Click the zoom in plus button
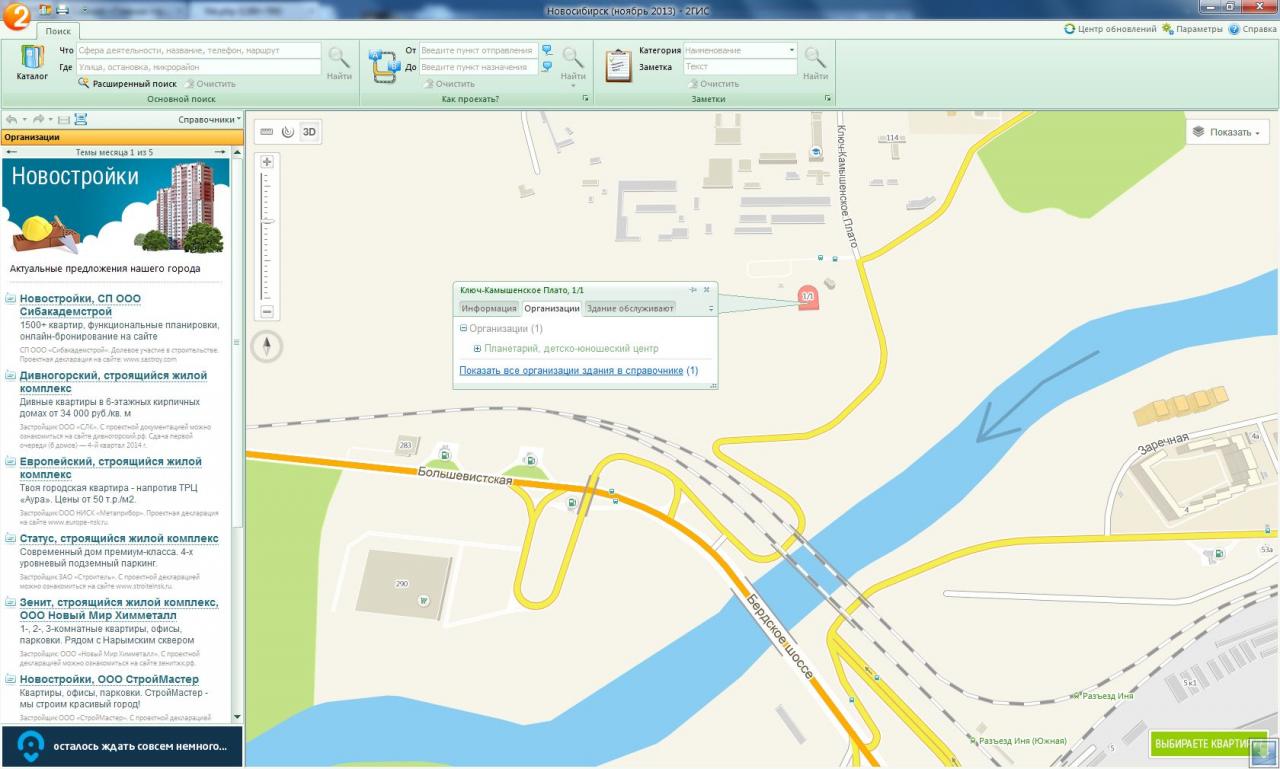Image resolution: width=1280 pixels, height=769 pixels. pyautogui.click(x=267, y=162)
